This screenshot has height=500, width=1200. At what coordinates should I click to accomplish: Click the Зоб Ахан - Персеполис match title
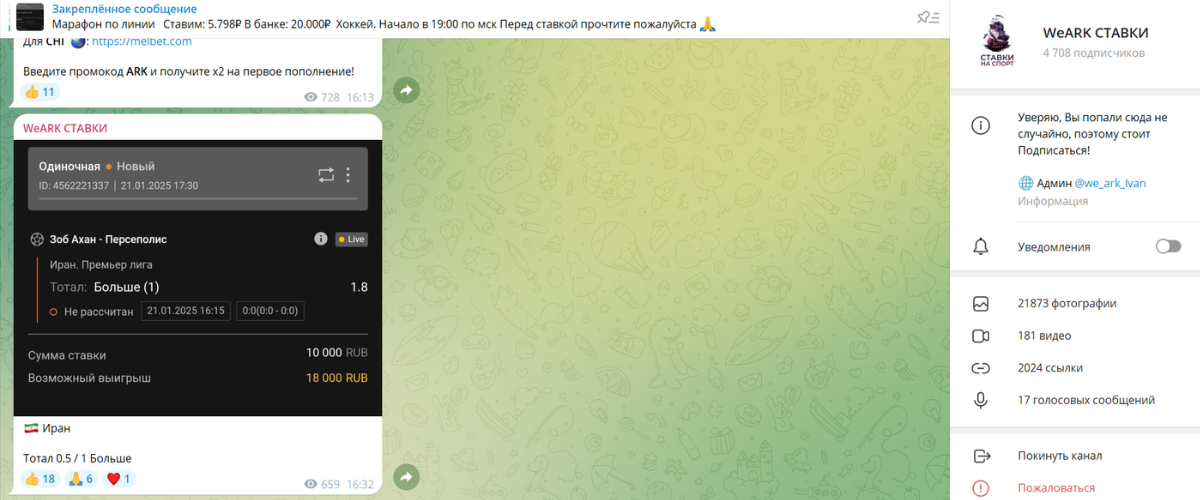click(108, 239)
